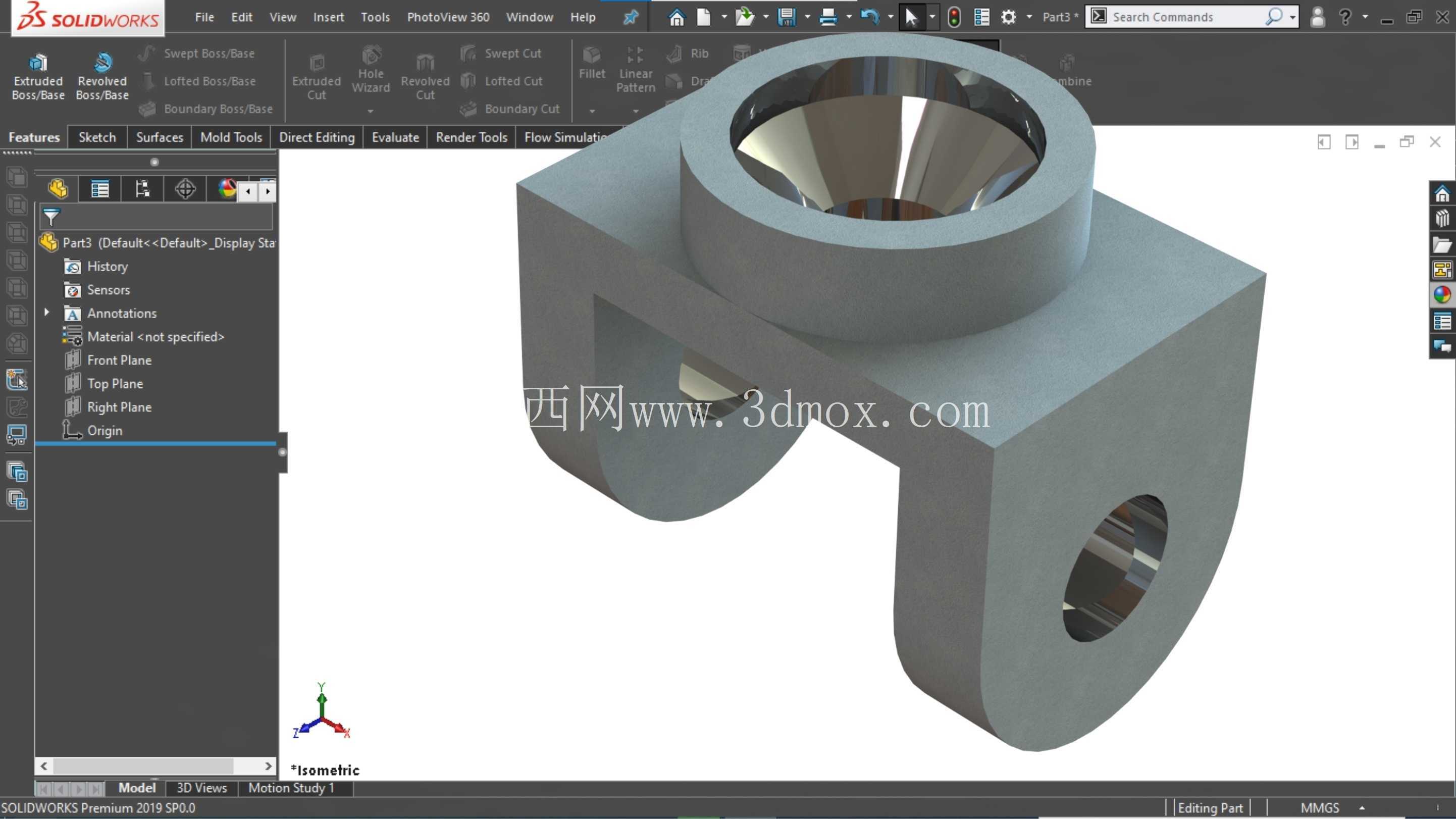The width and height of the screenshot is (1456, 819).
Task: Select the Revolved Boss/Base tool
Action: click(102, 76)
